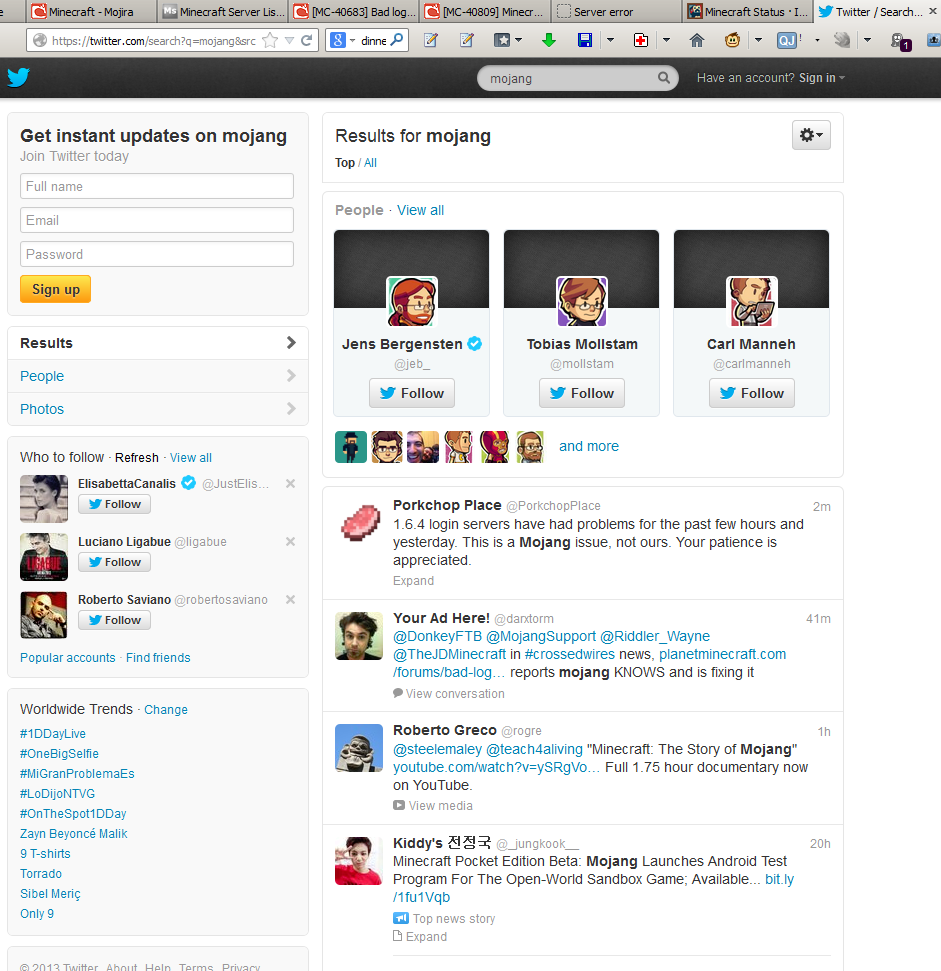Follow Roberto Saviano in Who to follow
This screenshot has height=971, width=941.
point(115,620)
